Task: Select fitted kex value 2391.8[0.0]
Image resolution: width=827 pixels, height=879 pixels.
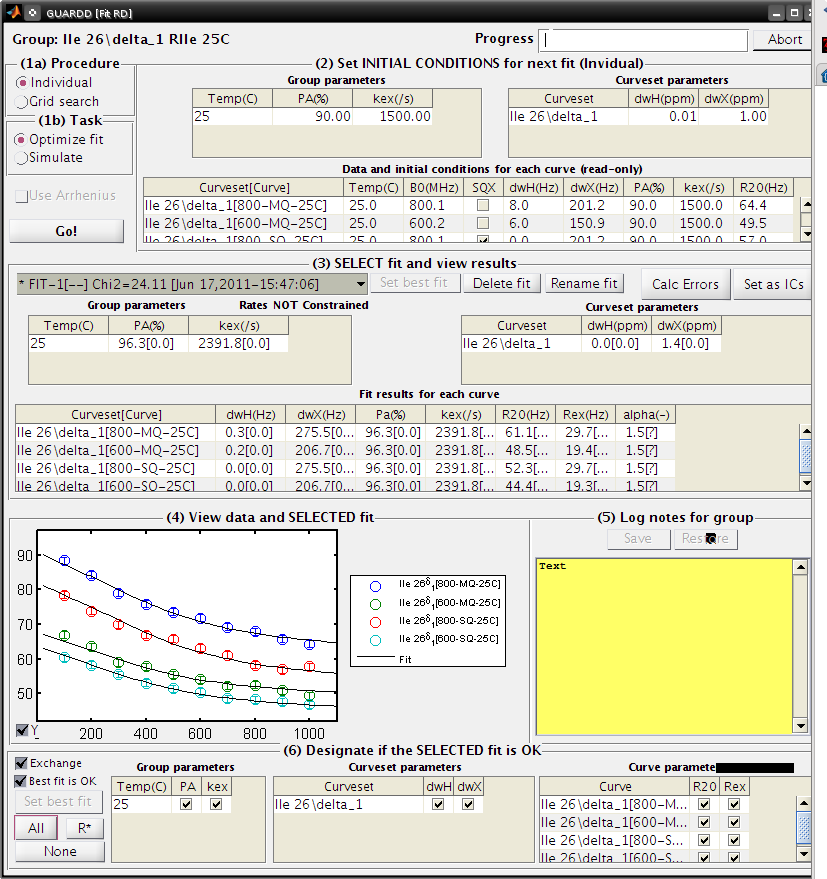Action: pos(238,343)
